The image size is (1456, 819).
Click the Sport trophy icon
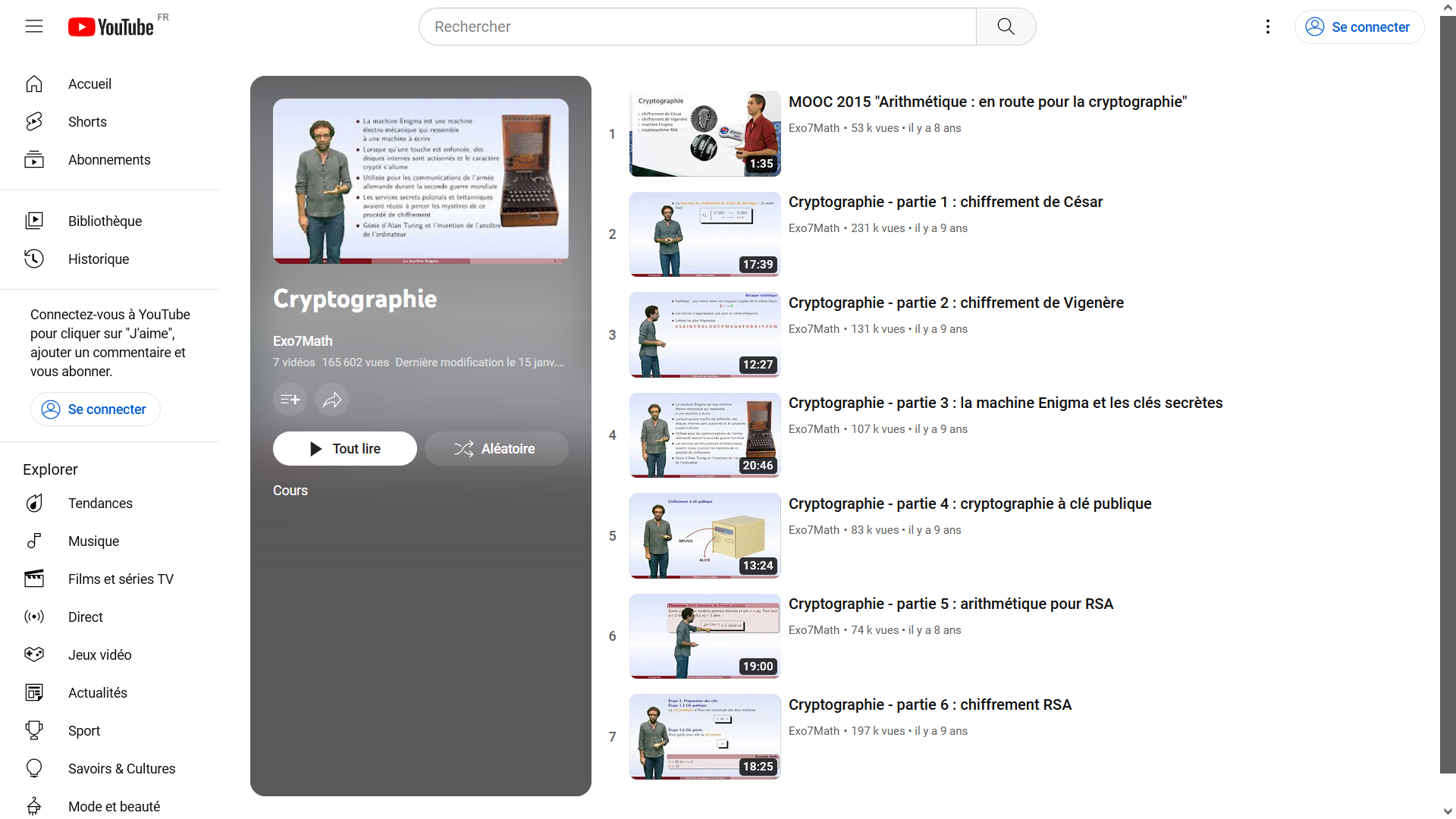[34, 730]
